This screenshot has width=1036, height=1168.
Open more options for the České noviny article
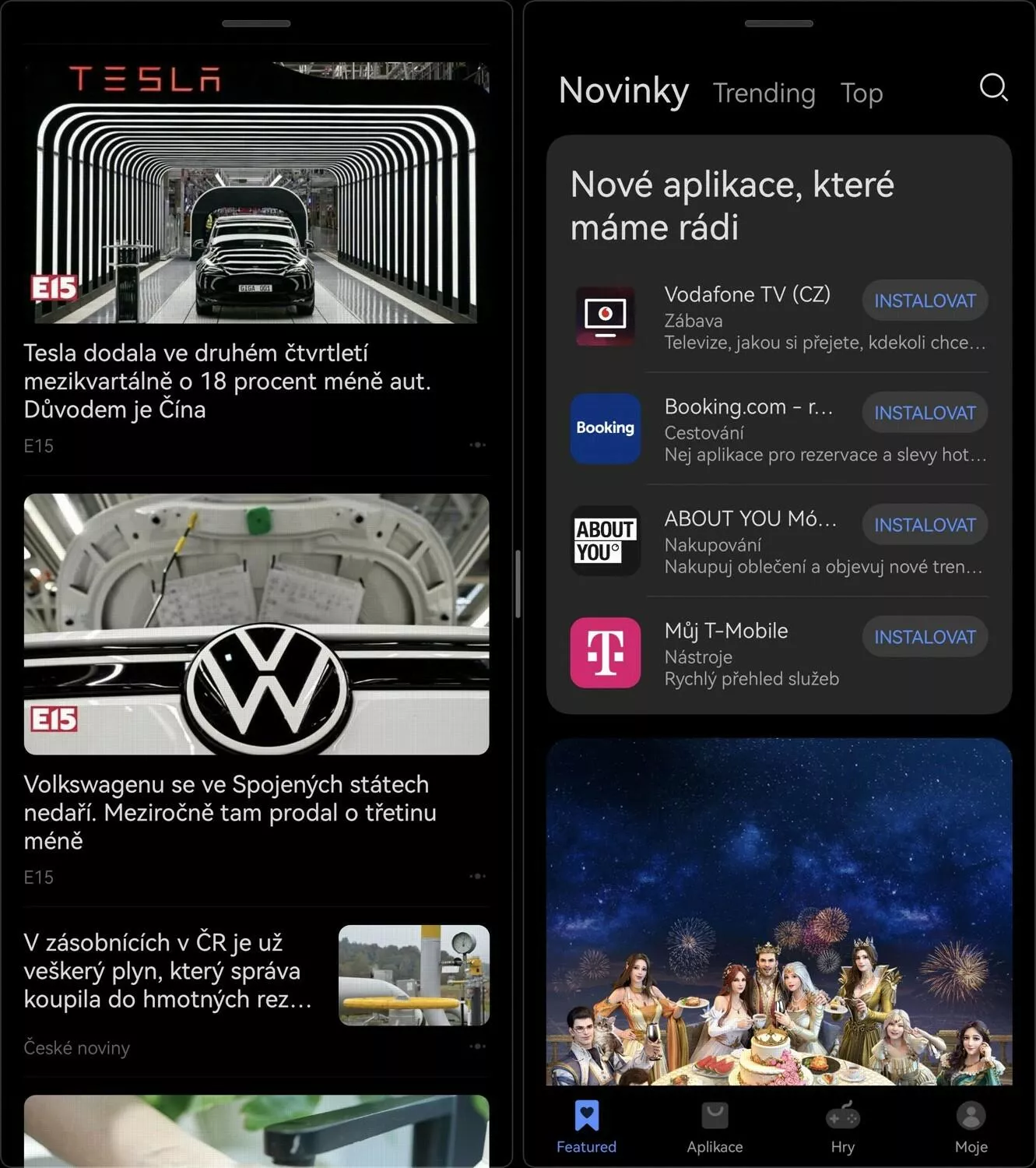coord(478,1046)
